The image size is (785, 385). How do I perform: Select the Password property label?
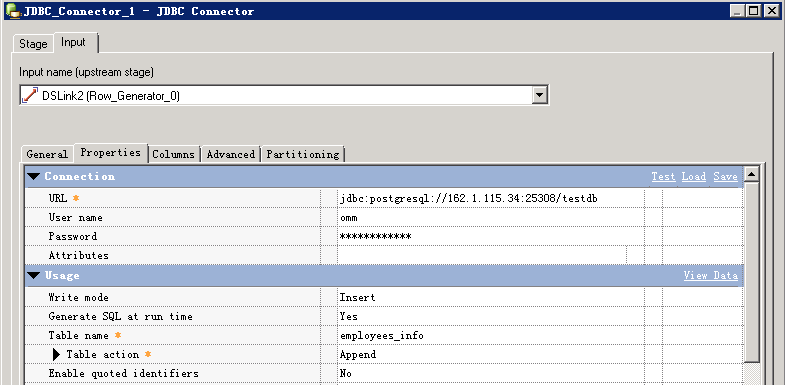[73, 236]
